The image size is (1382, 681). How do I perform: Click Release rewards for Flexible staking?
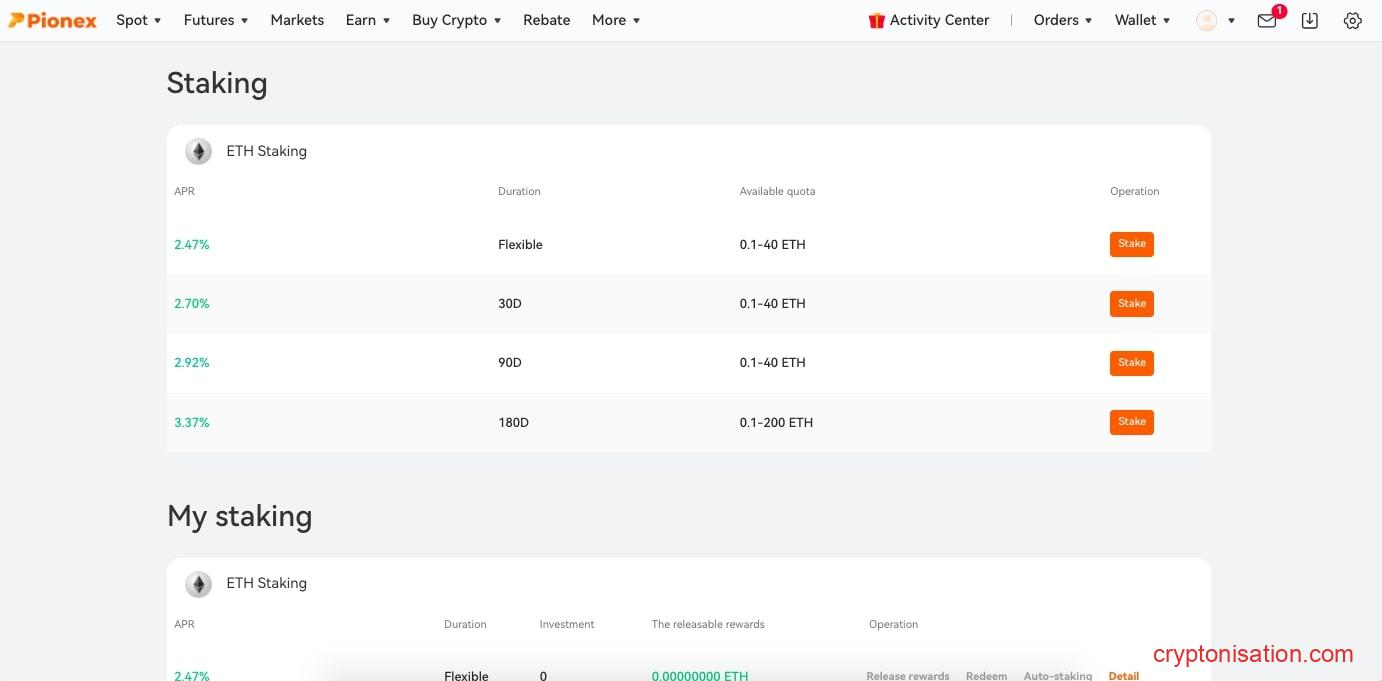907,675
